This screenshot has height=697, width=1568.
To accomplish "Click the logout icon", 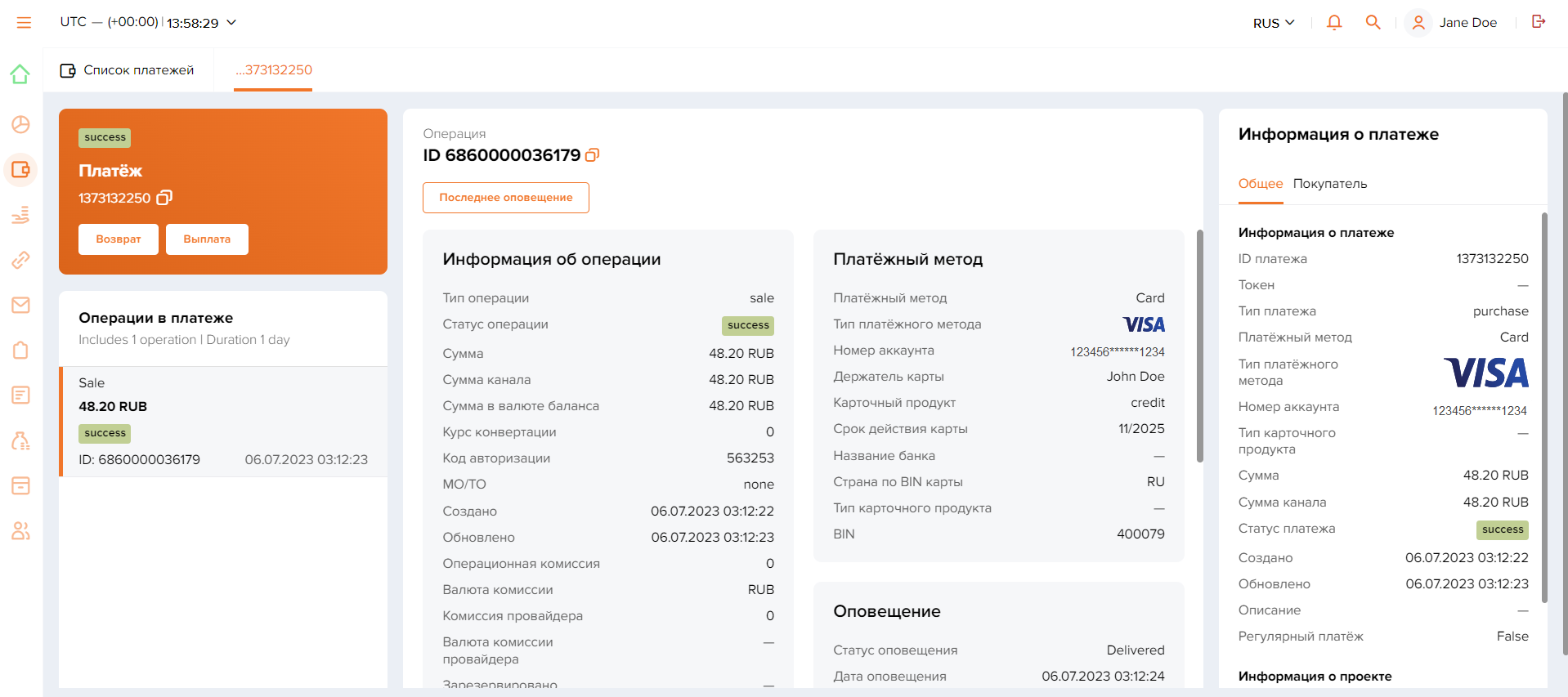I will click(1539, 22).
